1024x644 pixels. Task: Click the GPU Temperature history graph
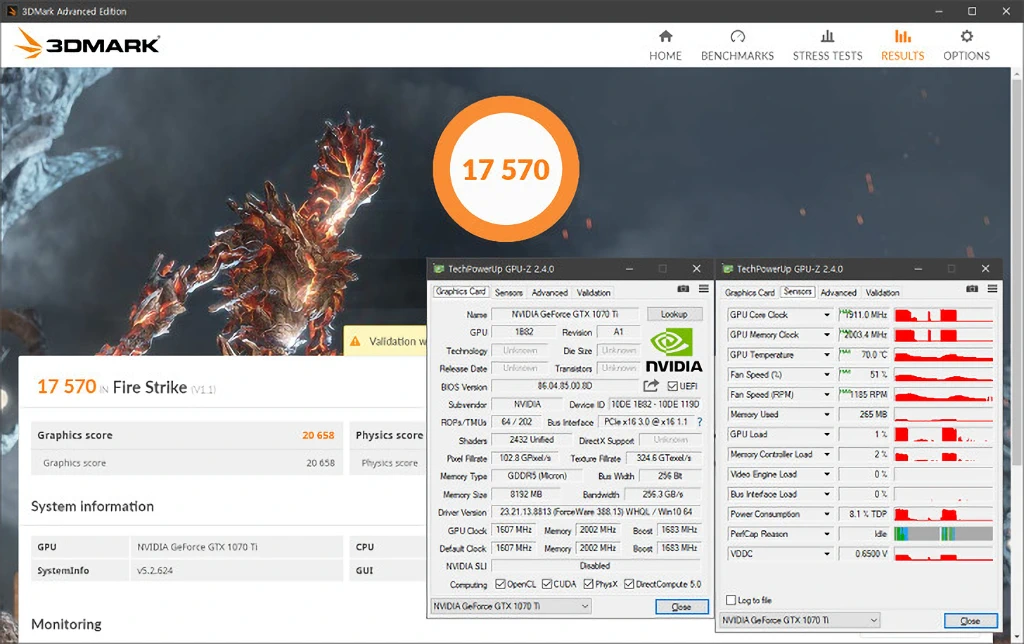point(944,355)
